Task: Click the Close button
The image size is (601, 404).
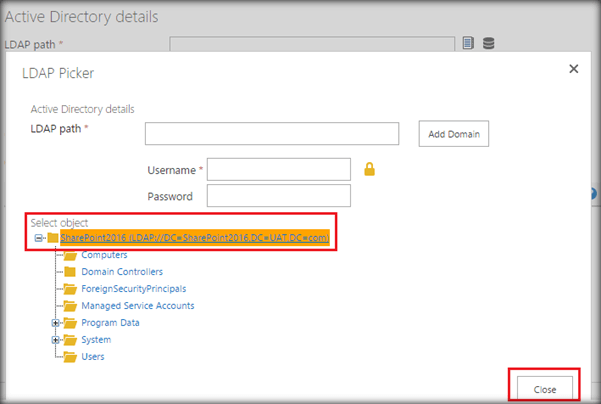Action: click(545, 387)
